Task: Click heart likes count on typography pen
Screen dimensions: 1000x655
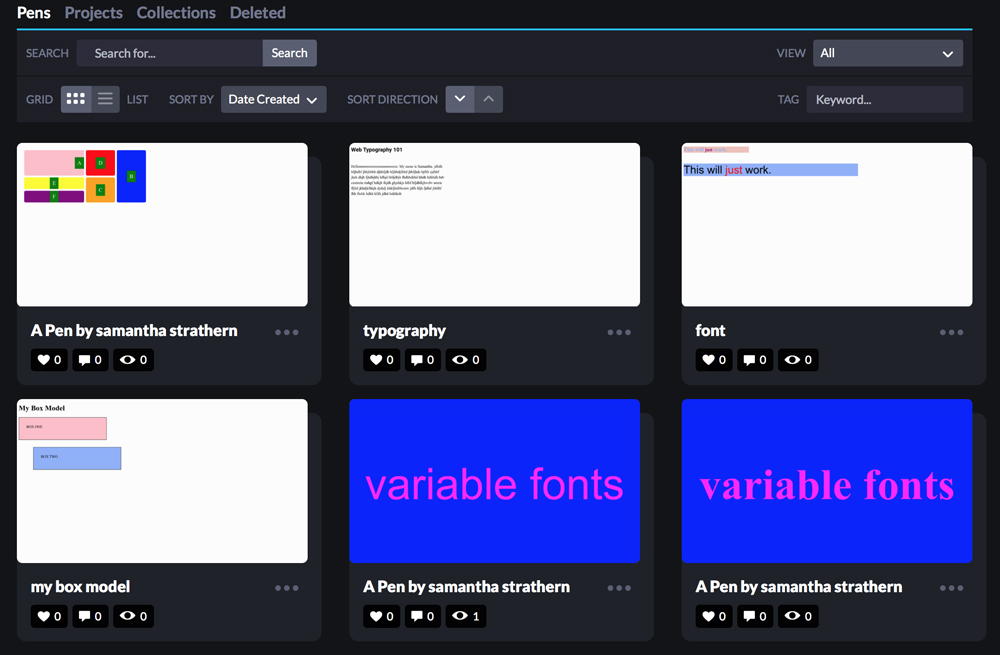Action: tap(381, 360)
